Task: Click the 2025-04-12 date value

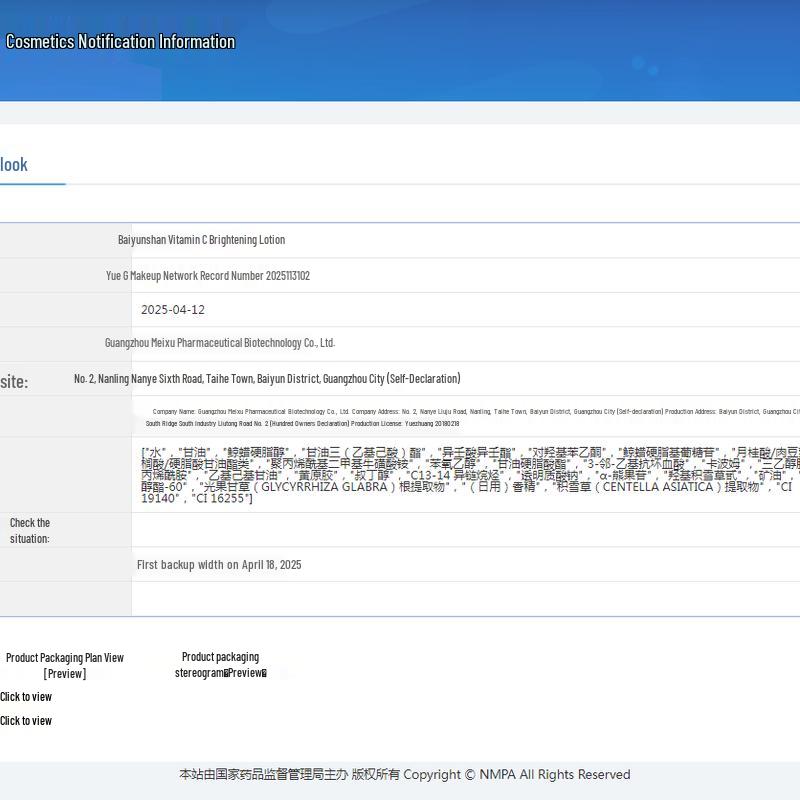Action: coord(173,310)
